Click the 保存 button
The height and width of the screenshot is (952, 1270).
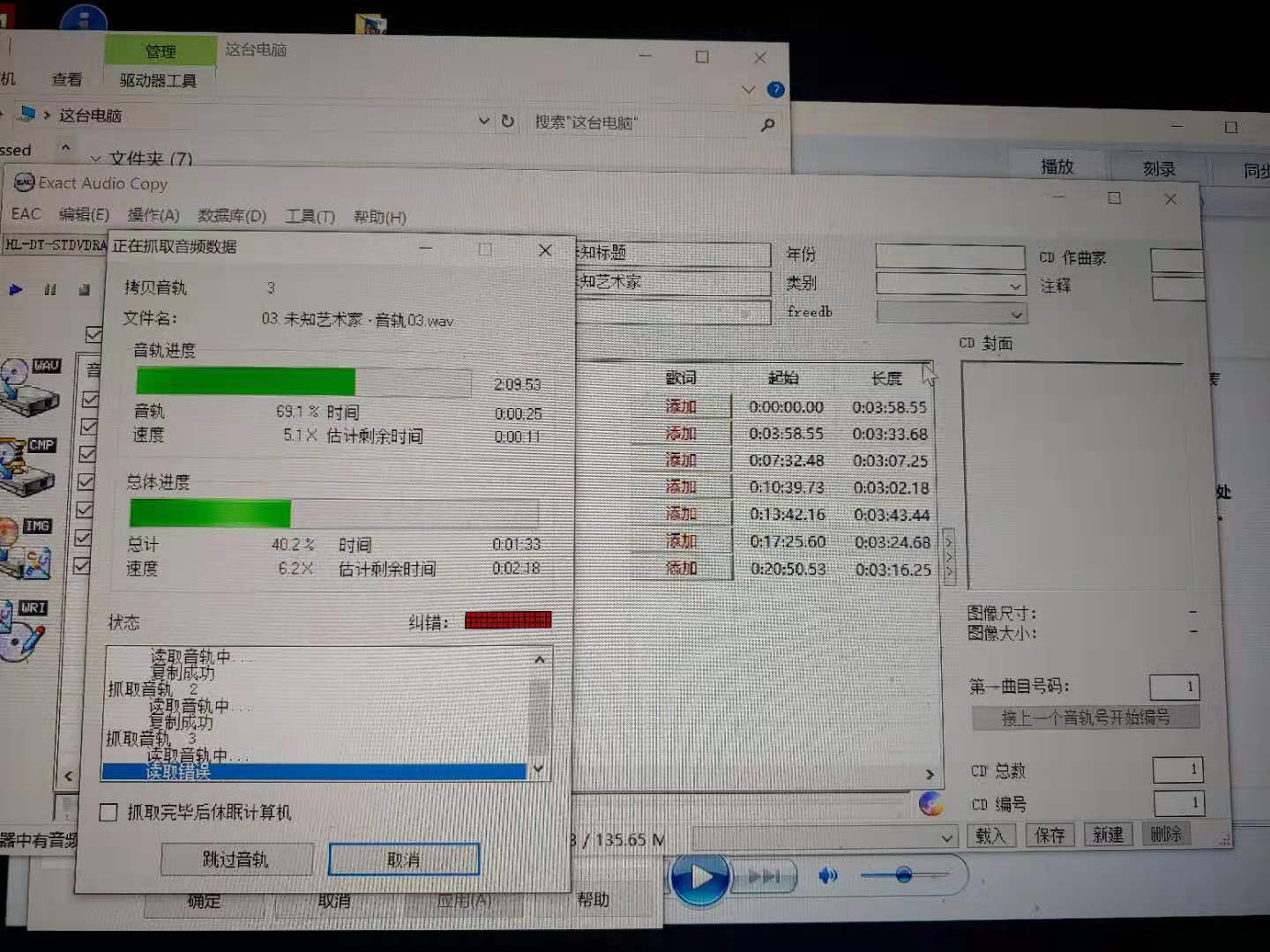1050,835
